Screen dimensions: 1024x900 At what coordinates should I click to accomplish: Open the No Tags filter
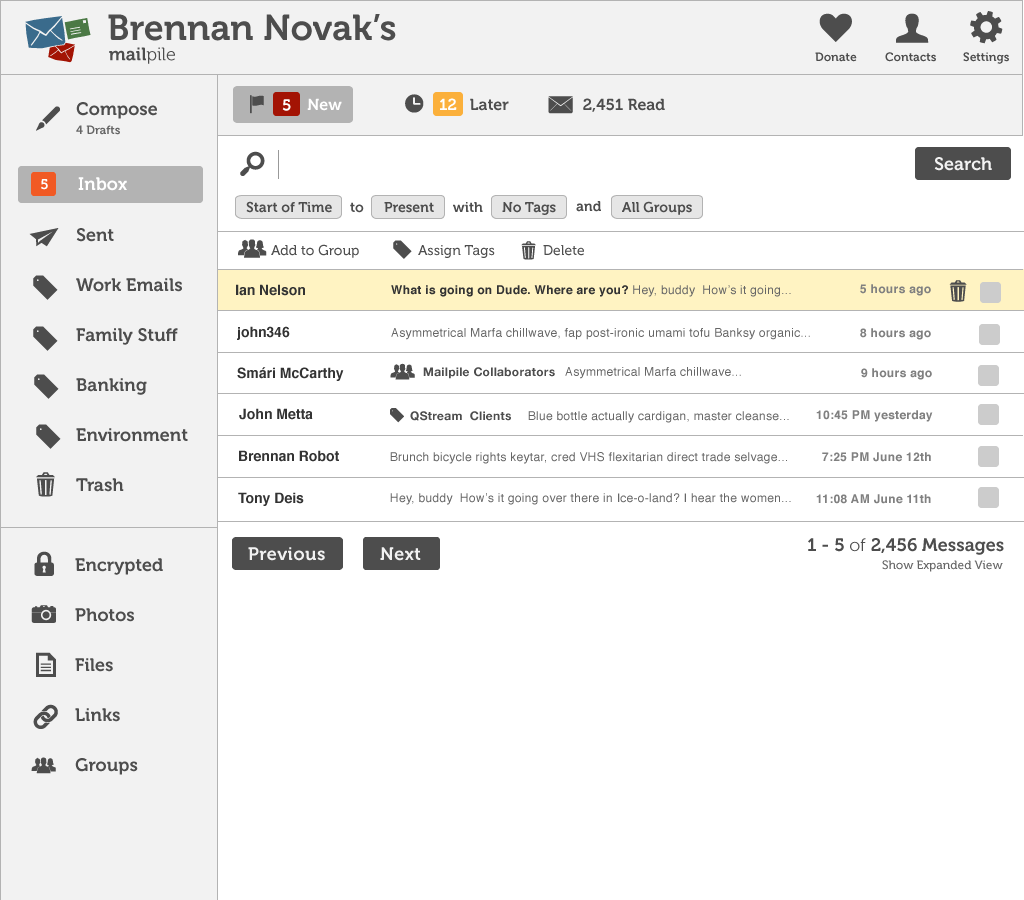coord(529,207)
